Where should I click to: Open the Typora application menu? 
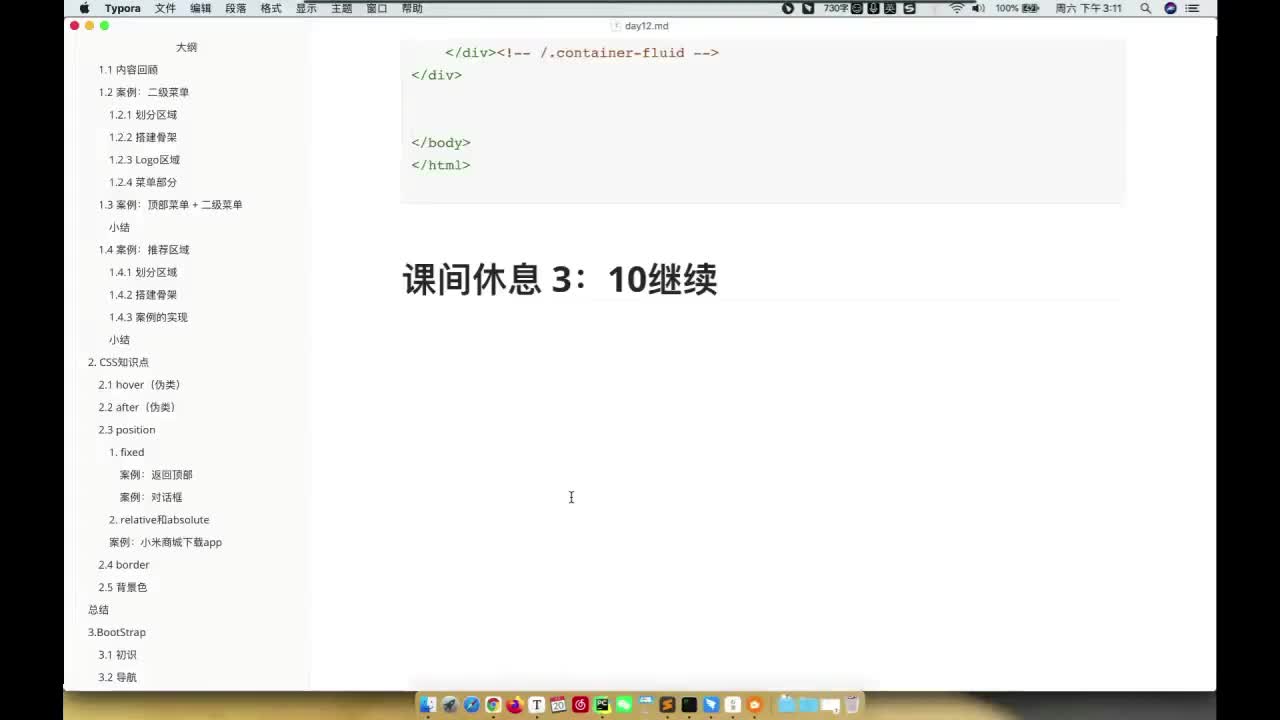pos(123,8)
